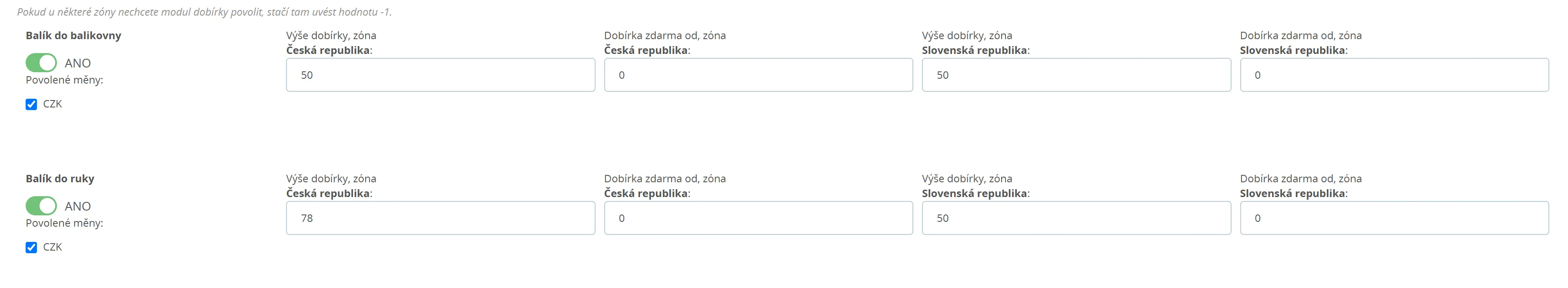The image size is (1568, 288).
Task: Click Balík do ruky Slovak Dobírka zdarma input
Action: click(1394, 218)
